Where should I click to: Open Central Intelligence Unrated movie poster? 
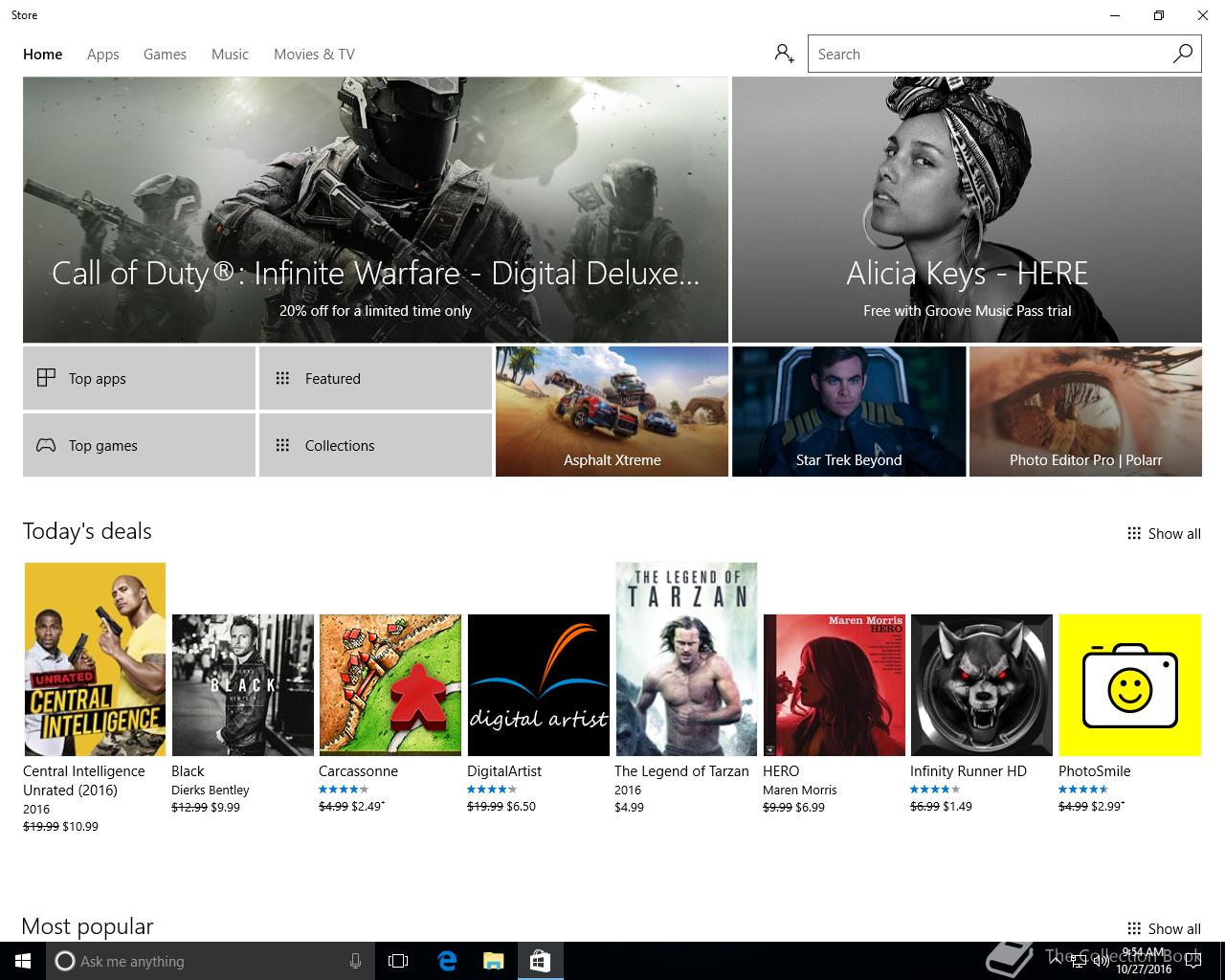pyautogui.click(x=95, y=659)
